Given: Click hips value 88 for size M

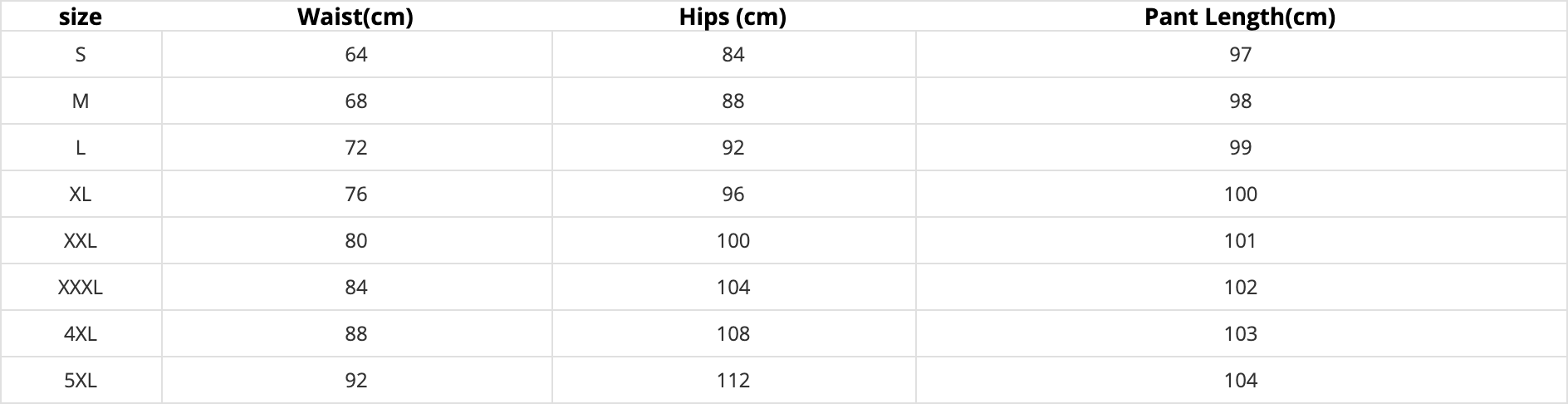Looking at the screenshot, I should (733, 101).
